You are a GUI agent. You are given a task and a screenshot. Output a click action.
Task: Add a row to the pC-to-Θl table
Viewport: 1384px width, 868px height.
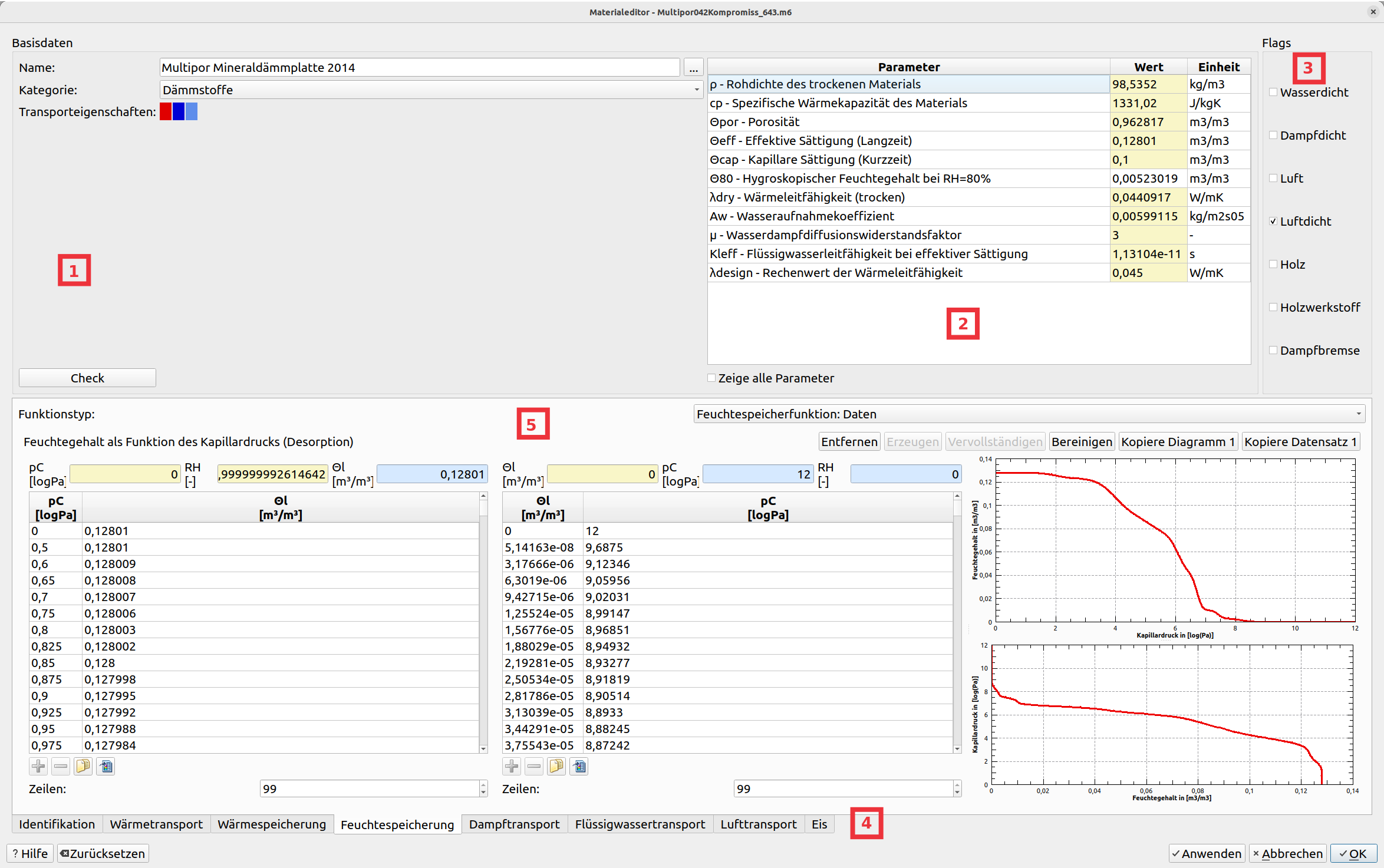pos(38,766)
